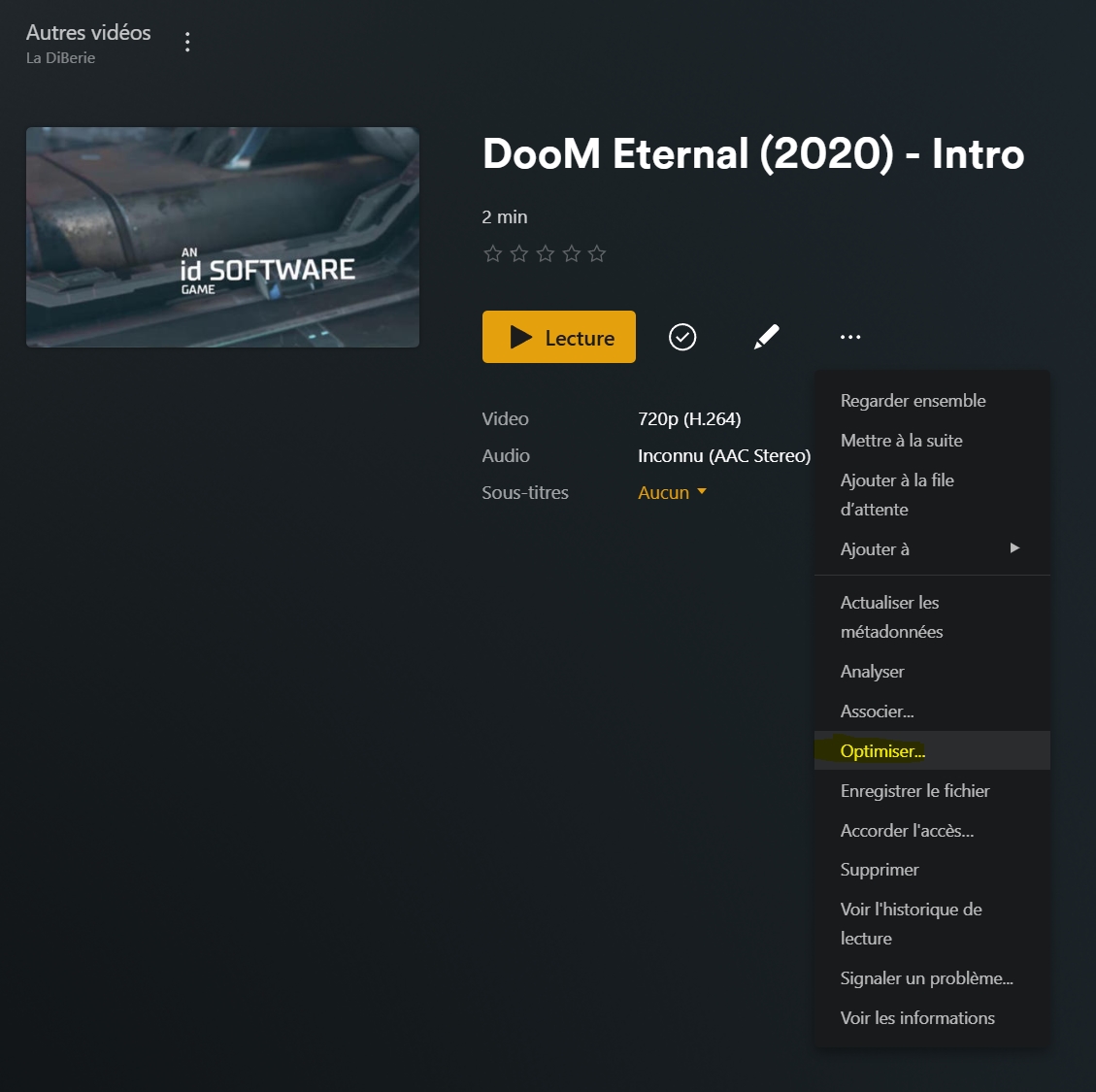The image size is (1096, 1092).
Task: Mark the video as watched with the checkmark icon
Action: [682, 337]
